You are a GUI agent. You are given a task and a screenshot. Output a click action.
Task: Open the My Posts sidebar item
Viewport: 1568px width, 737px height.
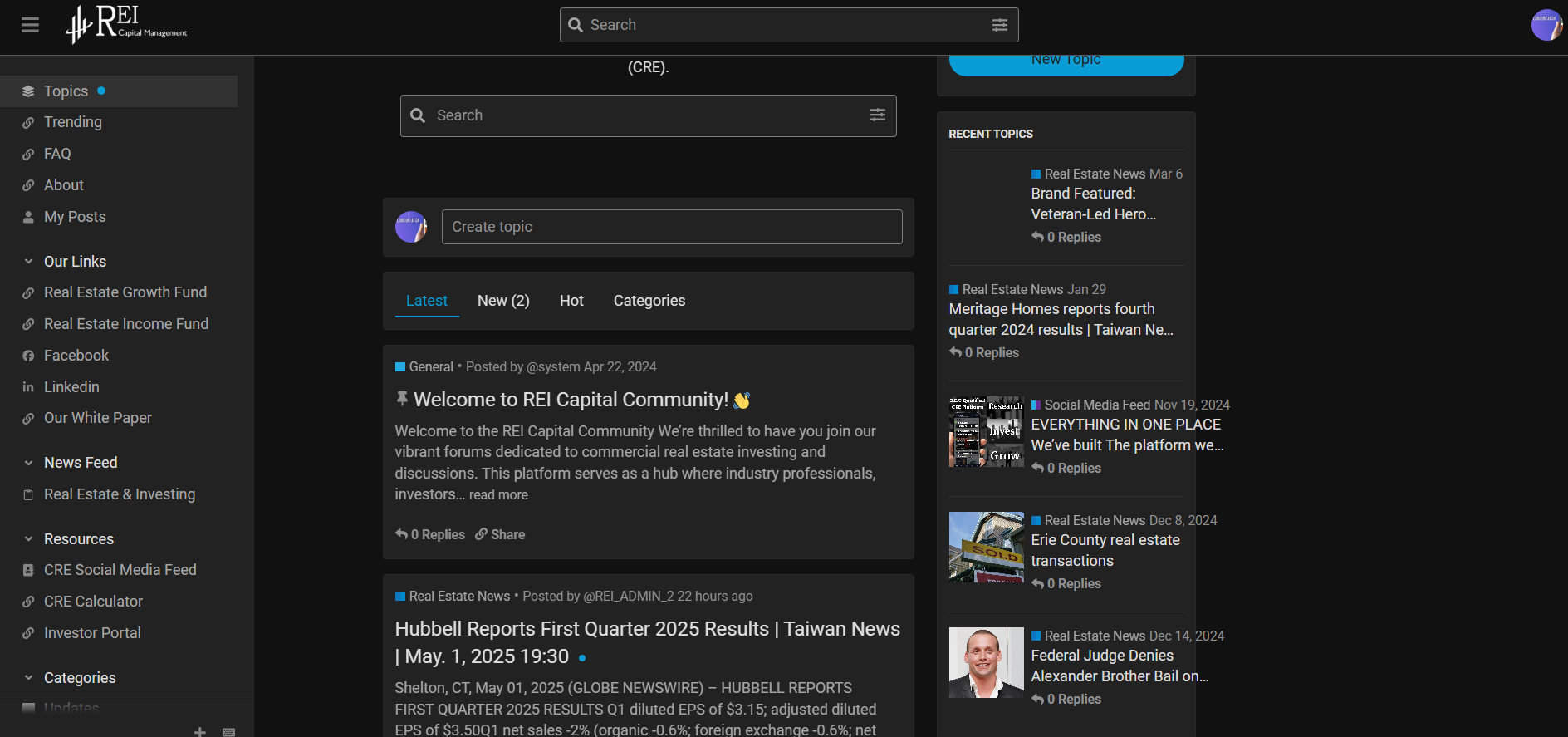[75, 217]
